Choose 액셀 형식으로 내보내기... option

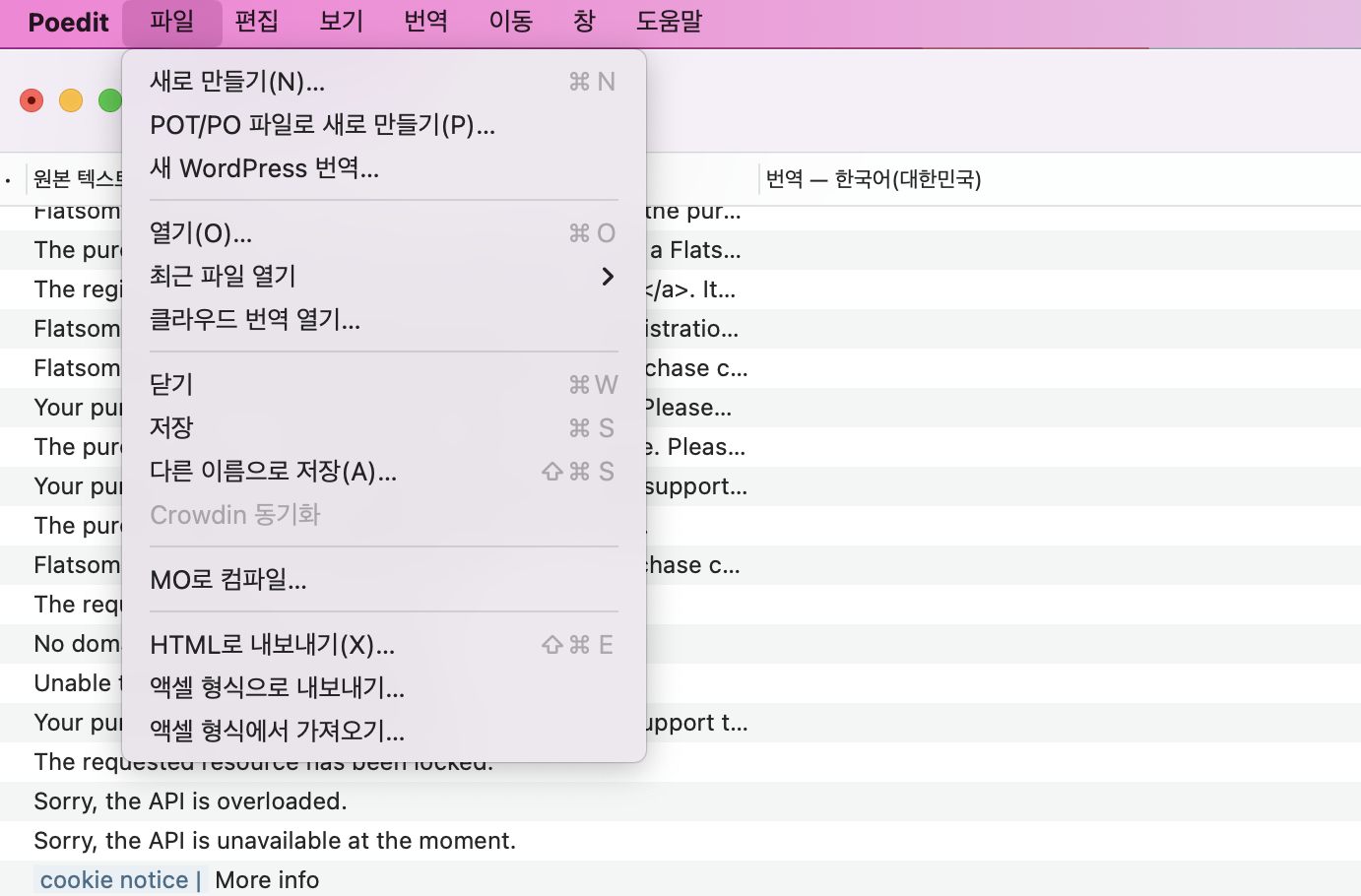(x=277, y=688)
